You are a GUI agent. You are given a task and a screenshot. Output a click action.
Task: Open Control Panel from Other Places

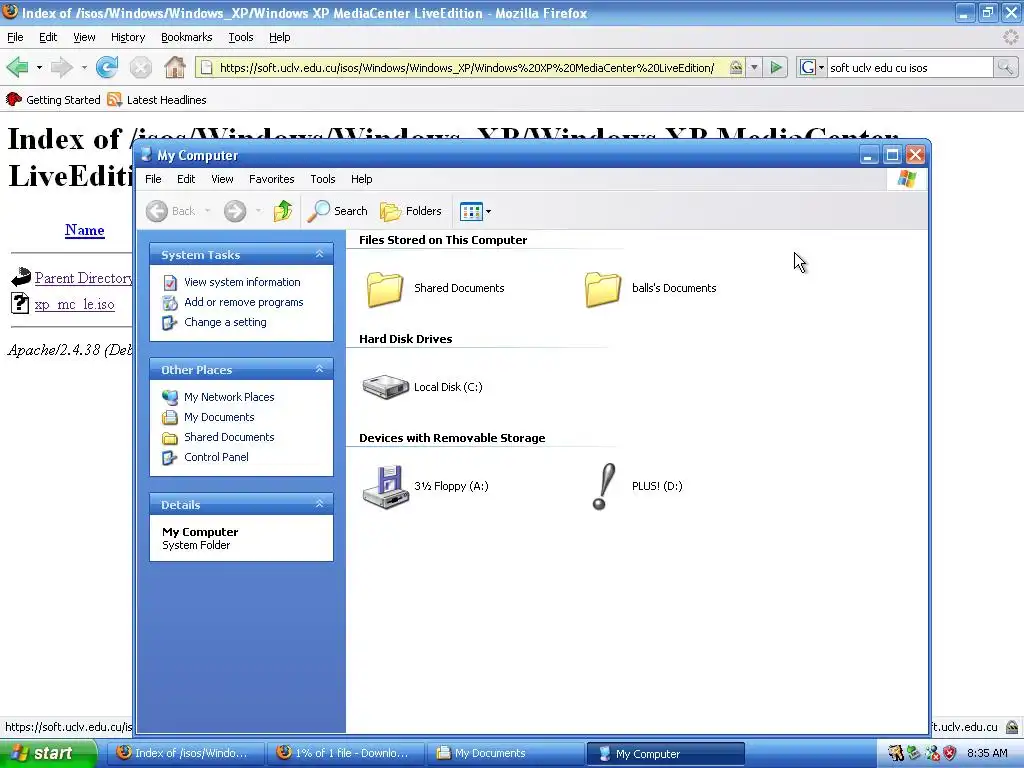click(x=216, y=457)
